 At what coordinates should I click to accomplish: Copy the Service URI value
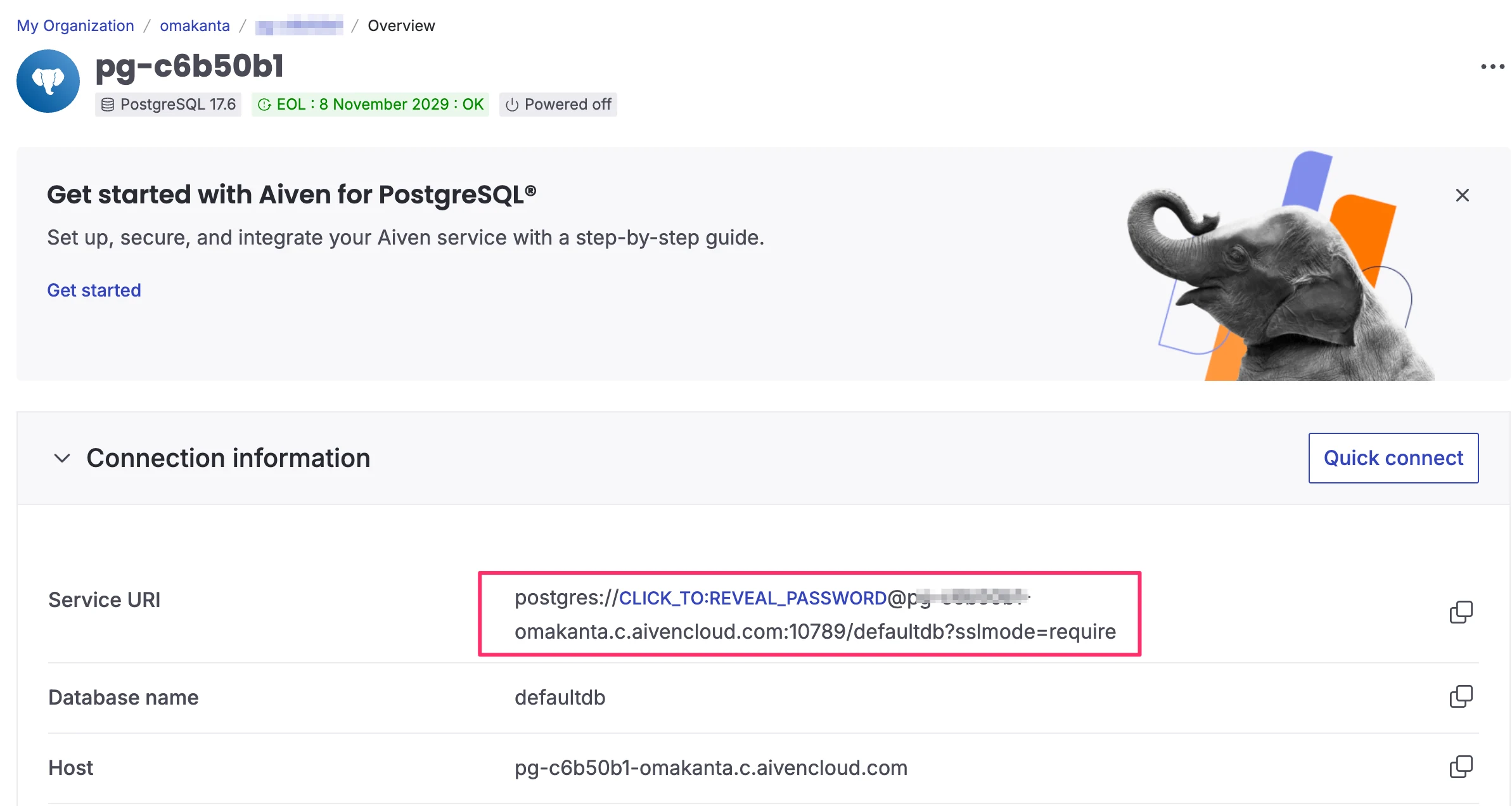coord(1461,612)
